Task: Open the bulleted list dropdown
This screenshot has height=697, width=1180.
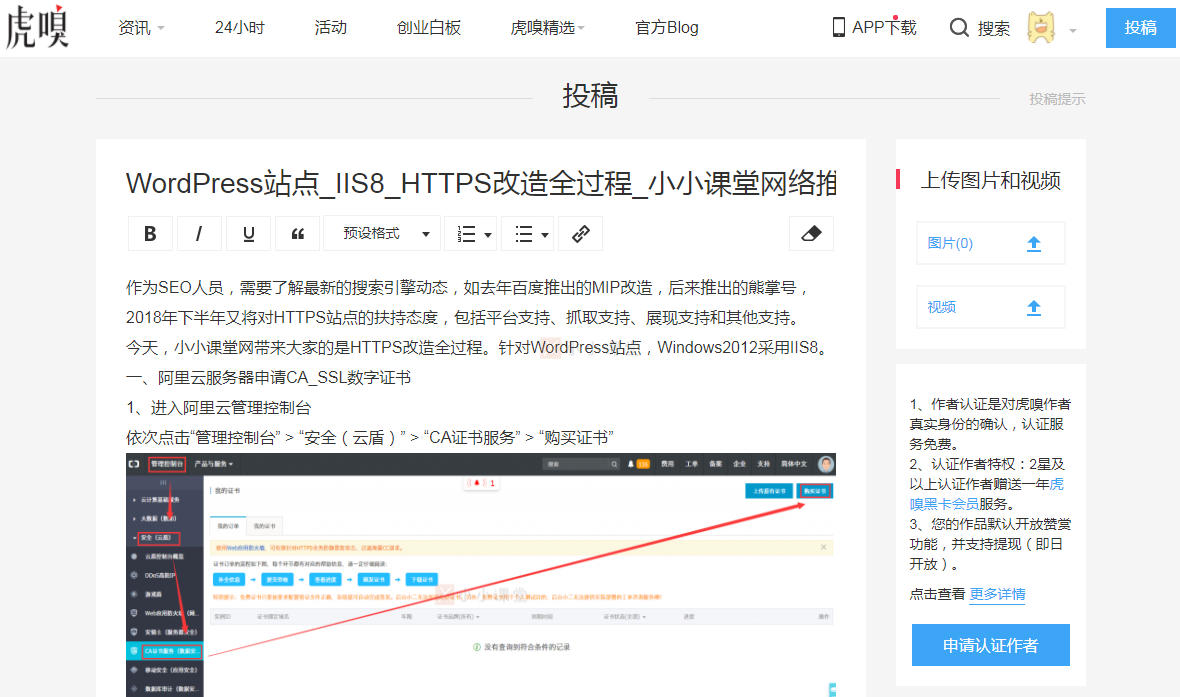Action: (528, 234)
